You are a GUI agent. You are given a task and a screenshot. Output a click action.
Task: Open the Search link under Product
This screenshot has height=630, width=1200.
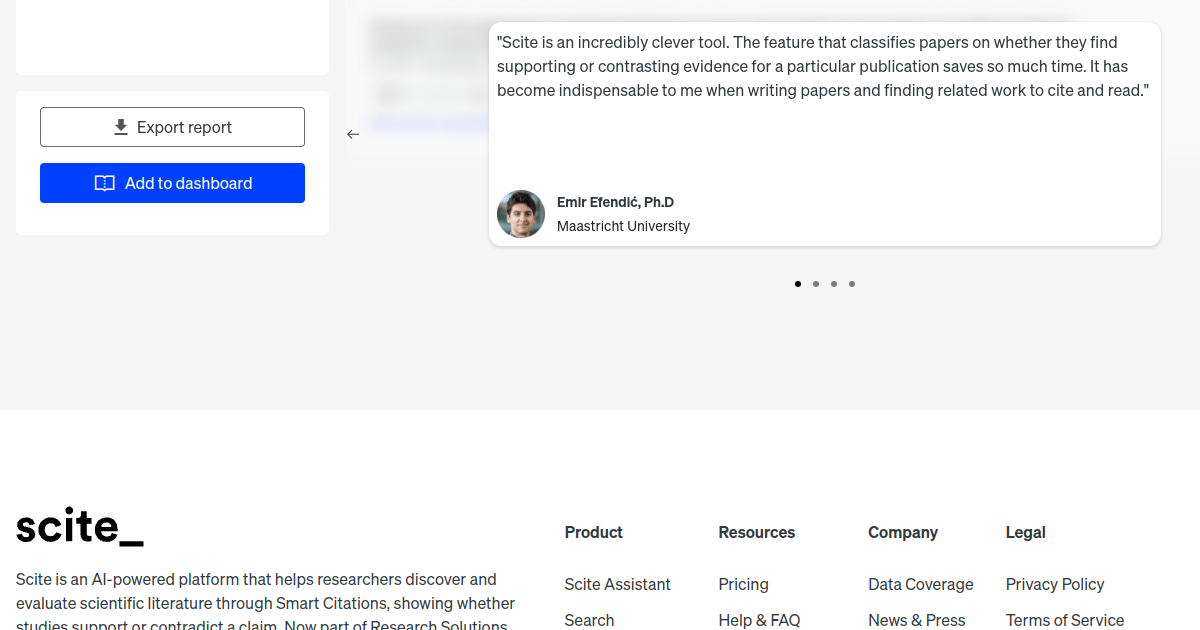[589, 620]
